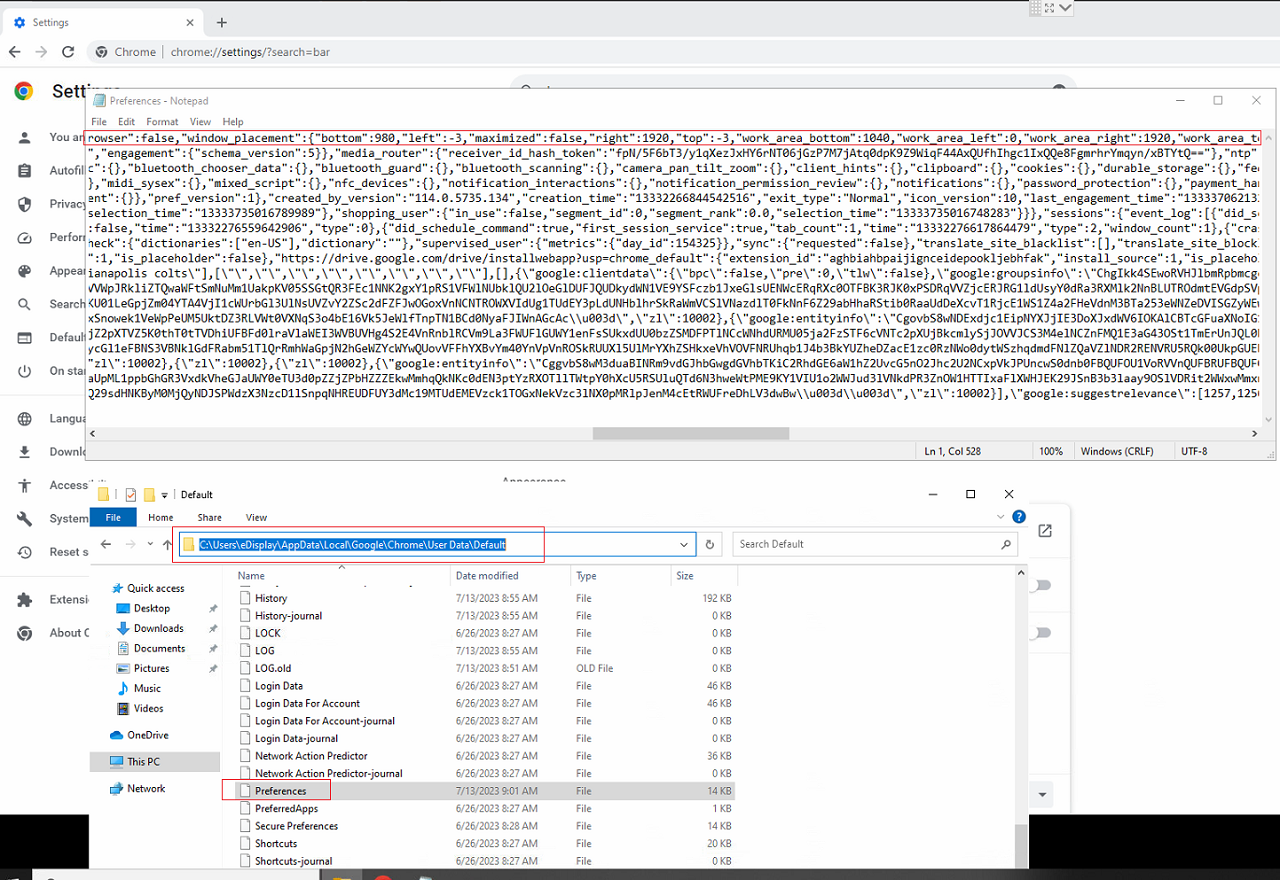This screenshot has height=880, width=1280.
Task: Close the Settings browser tab
Action: [189, 22]
